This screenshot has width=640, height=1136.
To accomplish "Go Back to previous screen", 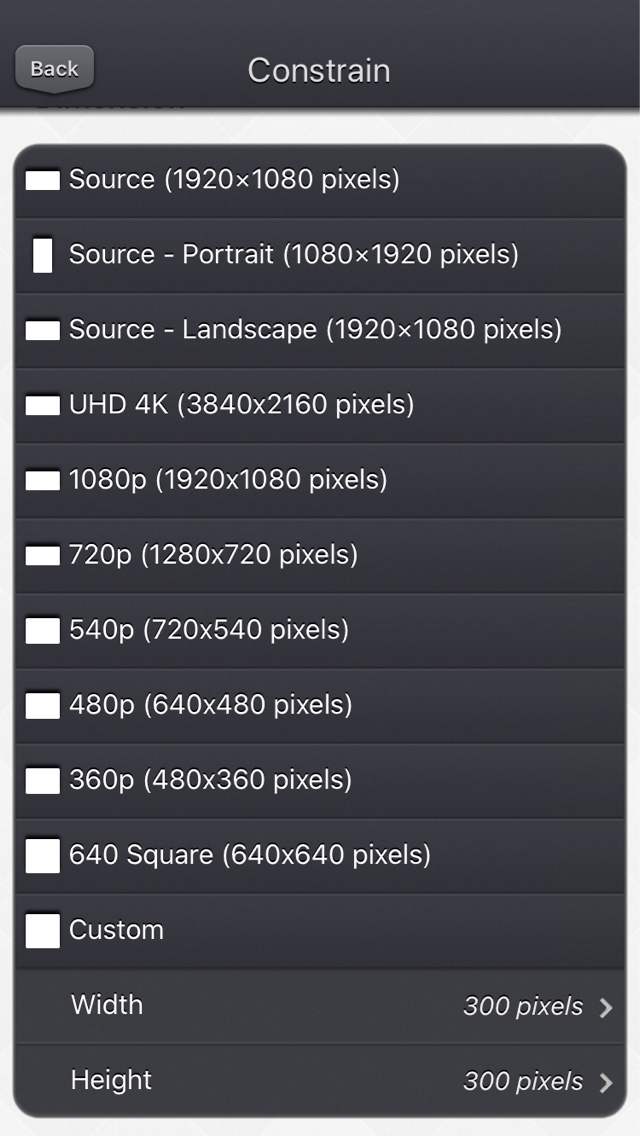I will (54, 69).
